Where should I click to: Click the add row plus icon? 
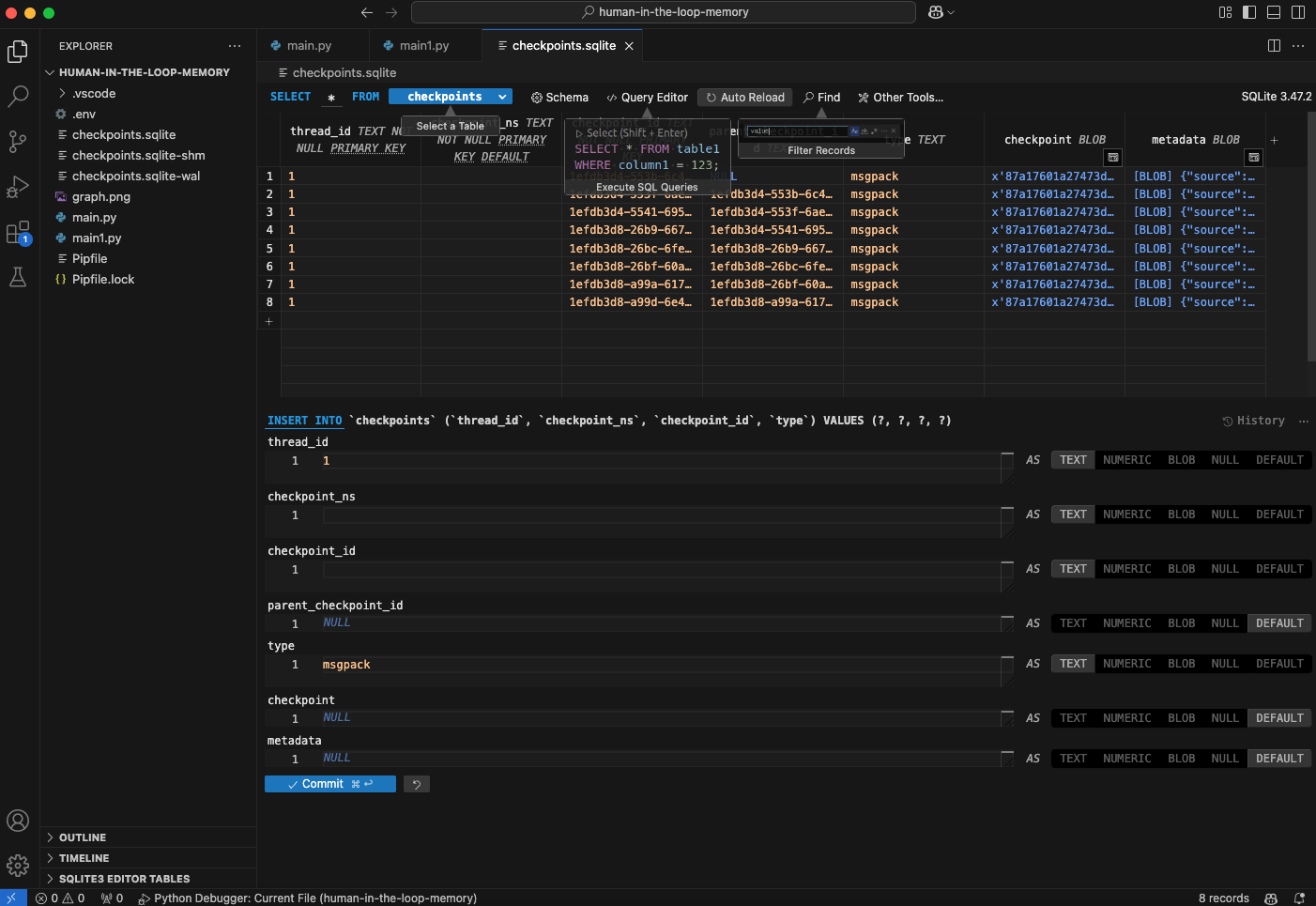pos(268,321)
